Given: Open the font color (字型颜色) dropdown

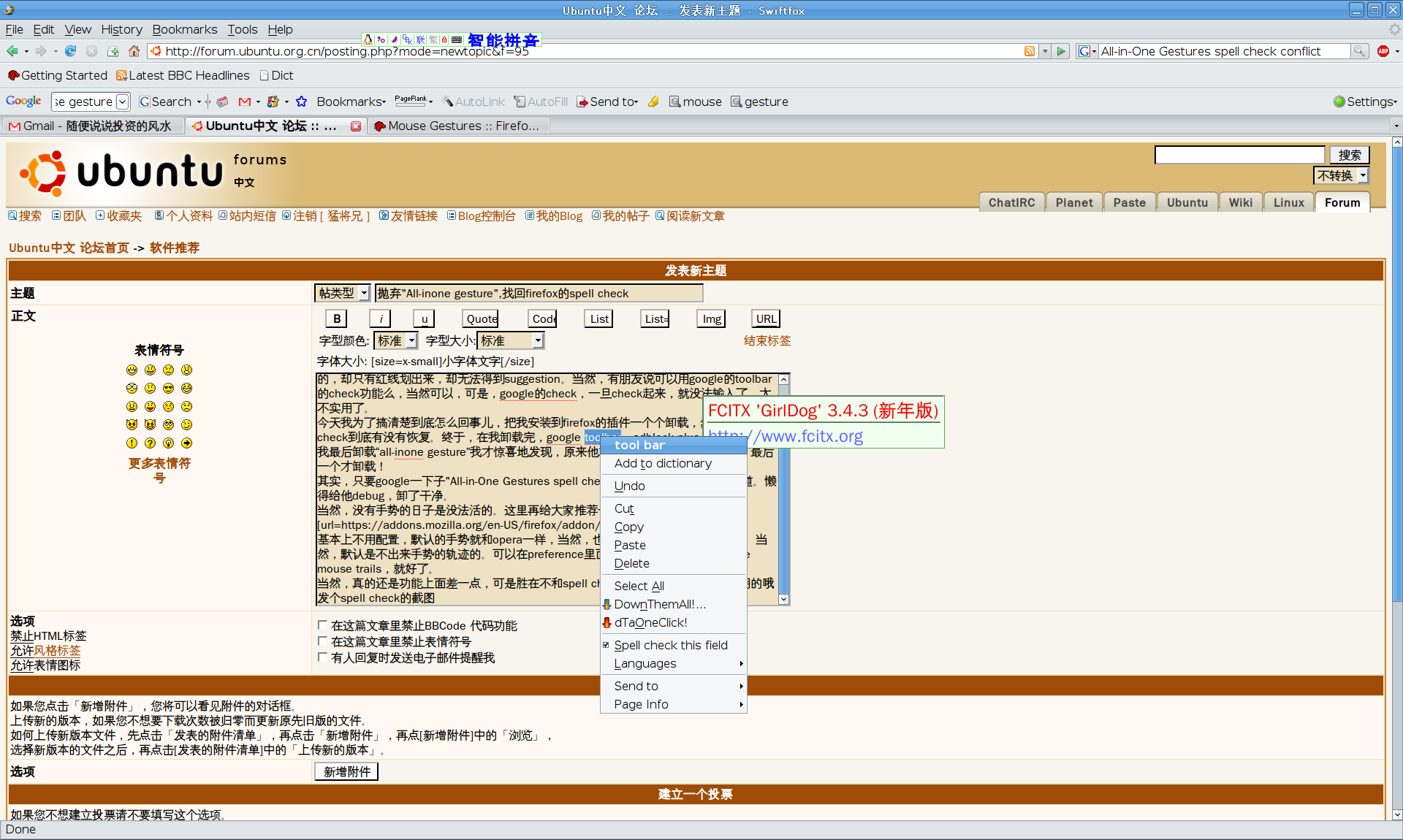Looking at the screenshot, I should (395, 340).
